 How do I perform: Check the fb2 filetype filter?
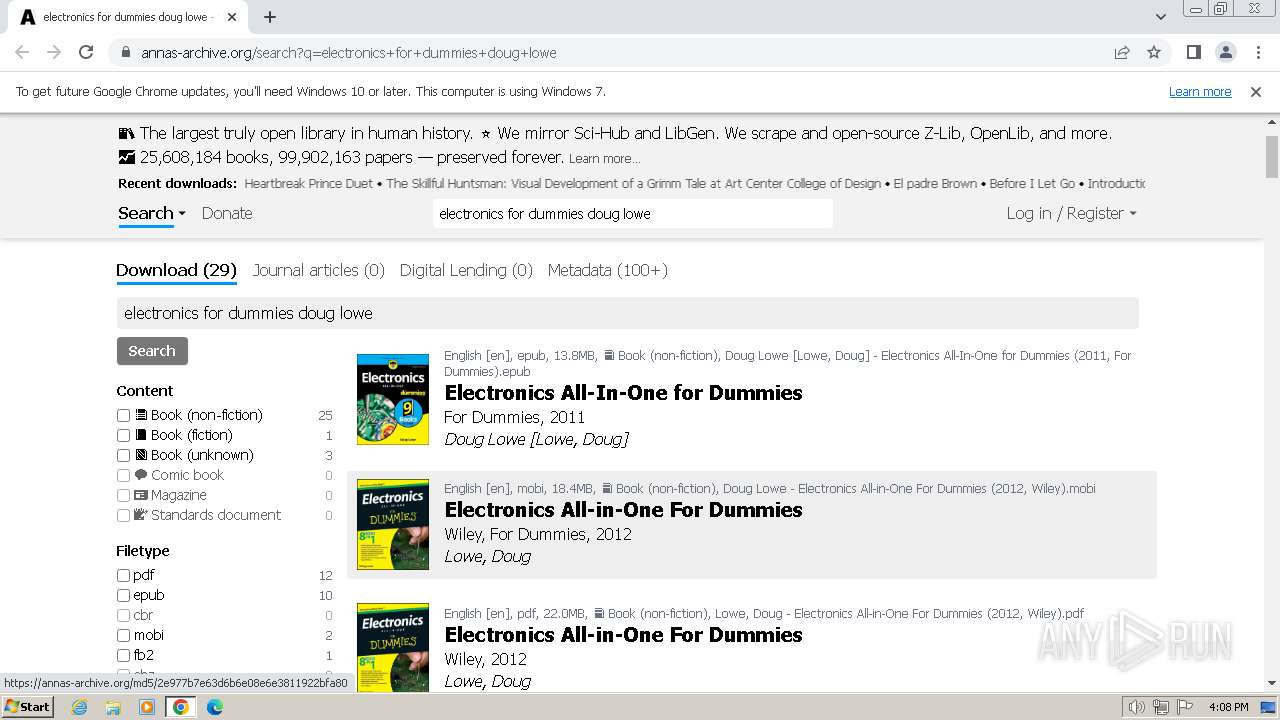click(123, 655)
